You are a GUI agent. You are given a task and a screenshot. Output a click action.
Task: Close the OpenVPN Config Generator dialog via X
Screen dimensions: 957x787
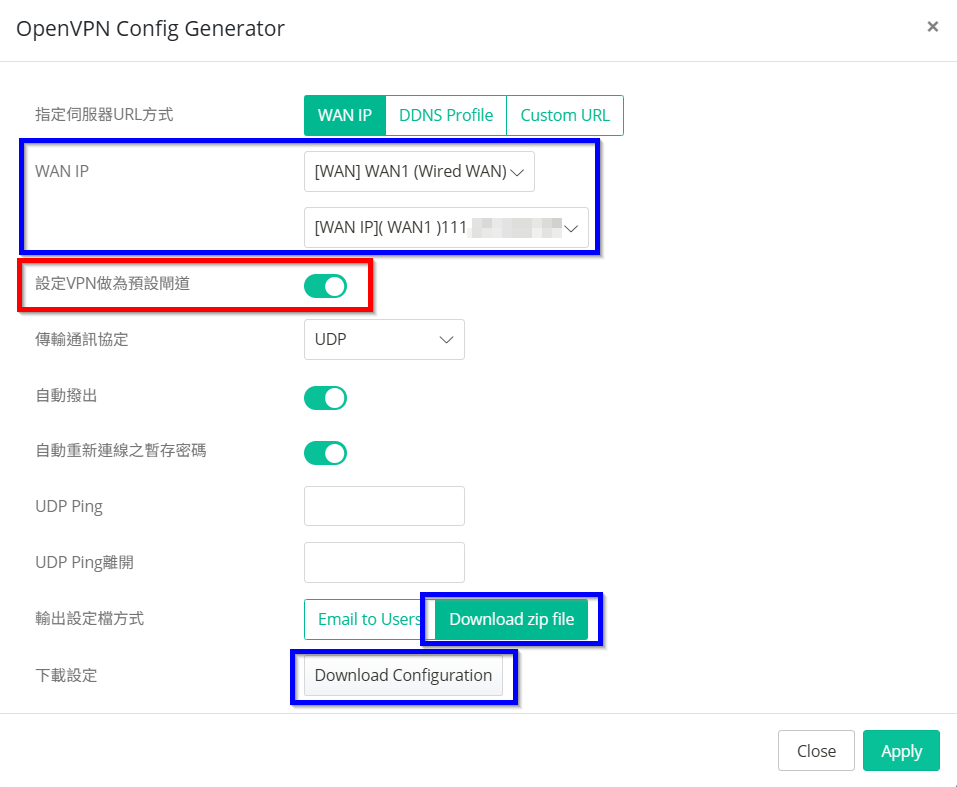tap(932, 27)
